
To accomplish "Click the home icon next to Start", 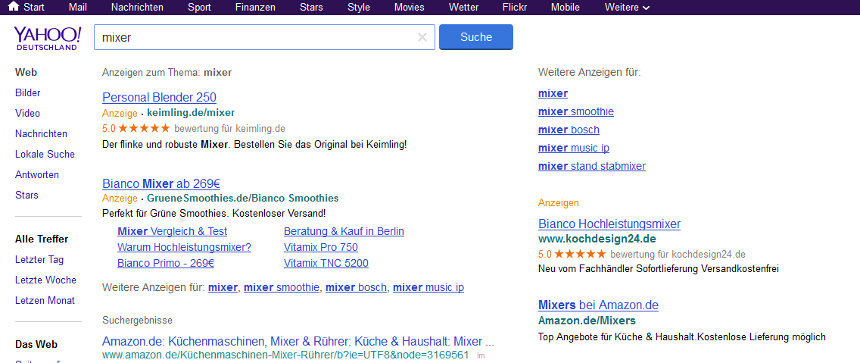I will click(14, 7).
